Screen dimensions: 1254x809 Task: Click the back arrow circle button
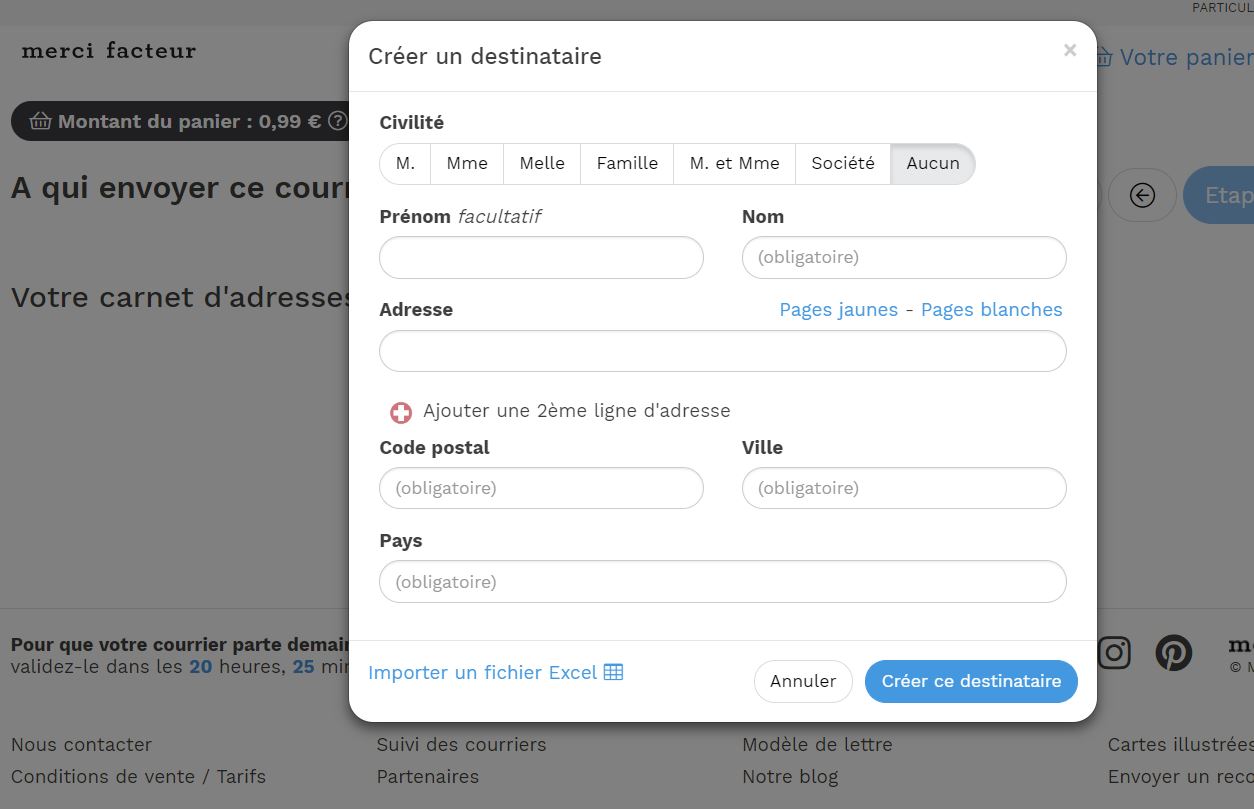[x=1142, y=195]
